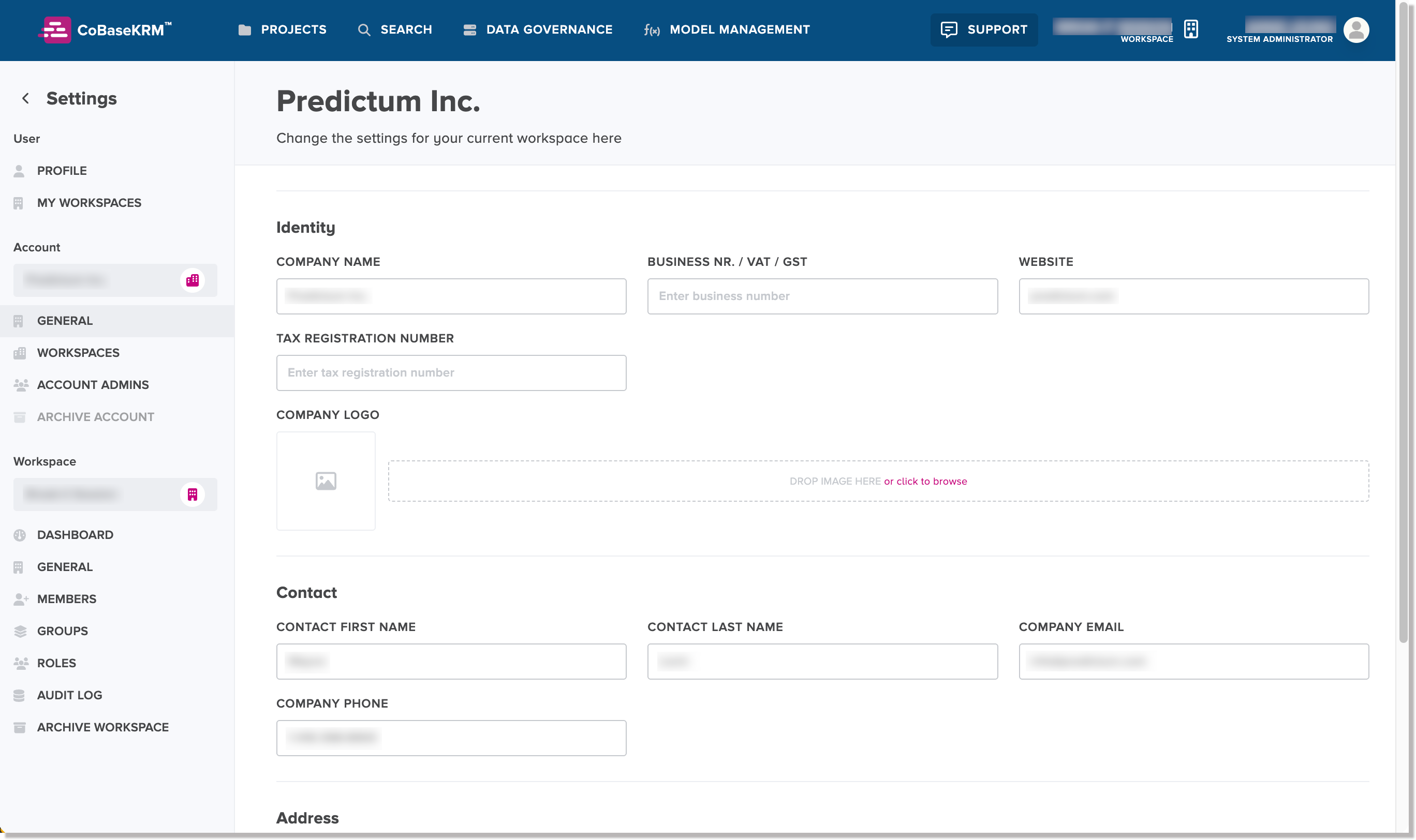Click the Members add-user icon
Viewport: 1416px width, 840px height.
[21, 599]
